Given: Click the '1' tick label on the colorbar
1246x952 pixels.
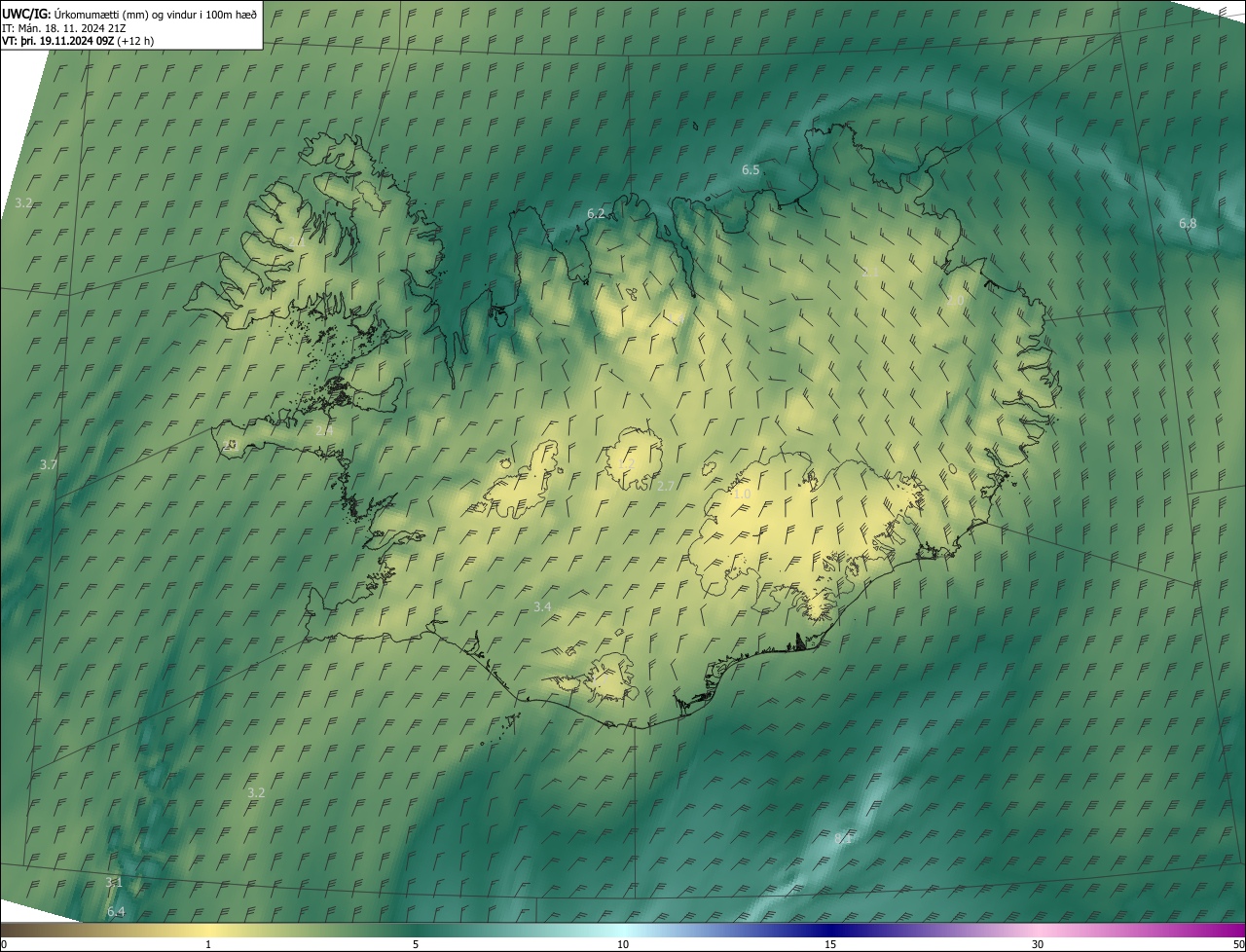Looking at the screenshot, I should click(x=208, y=944).
